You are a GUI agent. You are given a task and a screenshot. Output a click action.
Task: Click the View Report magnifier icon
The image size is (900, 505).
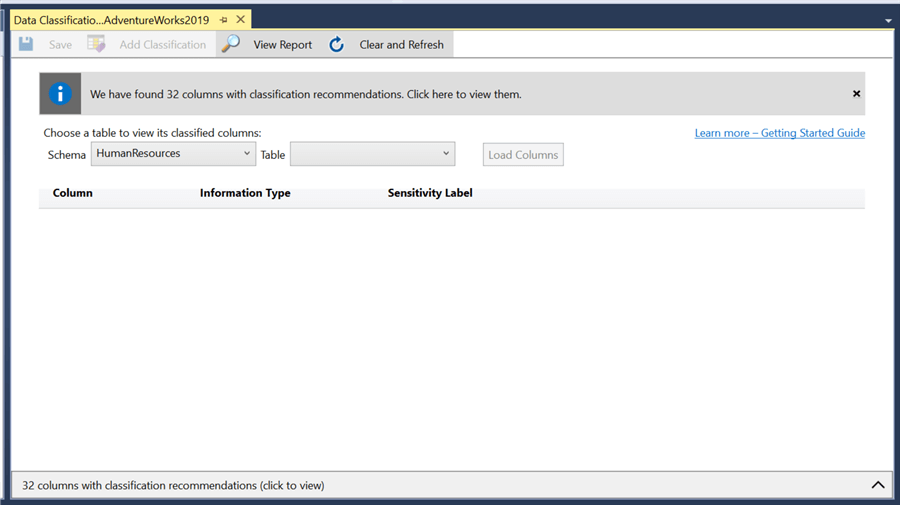[x=231, y=44]
